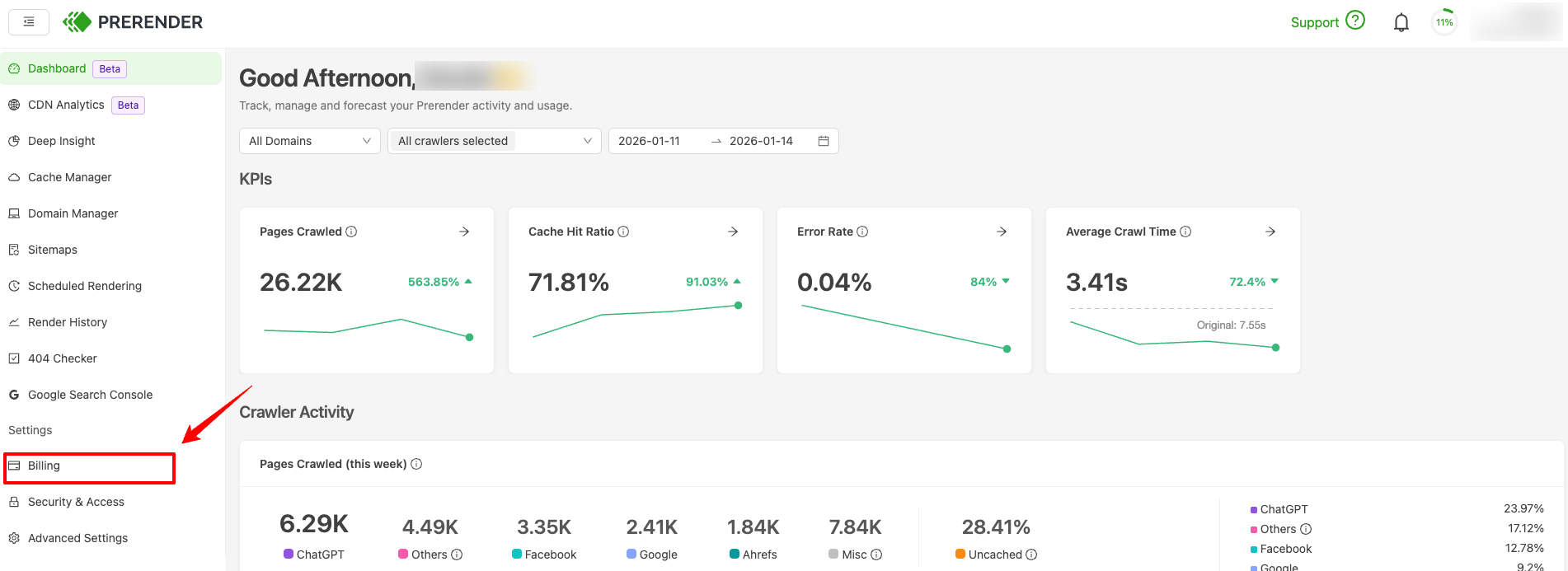Image resolution: width=1568 pixels, height=571 pixels.
Task: Click the Prerender logo
Action: point(134,22)
